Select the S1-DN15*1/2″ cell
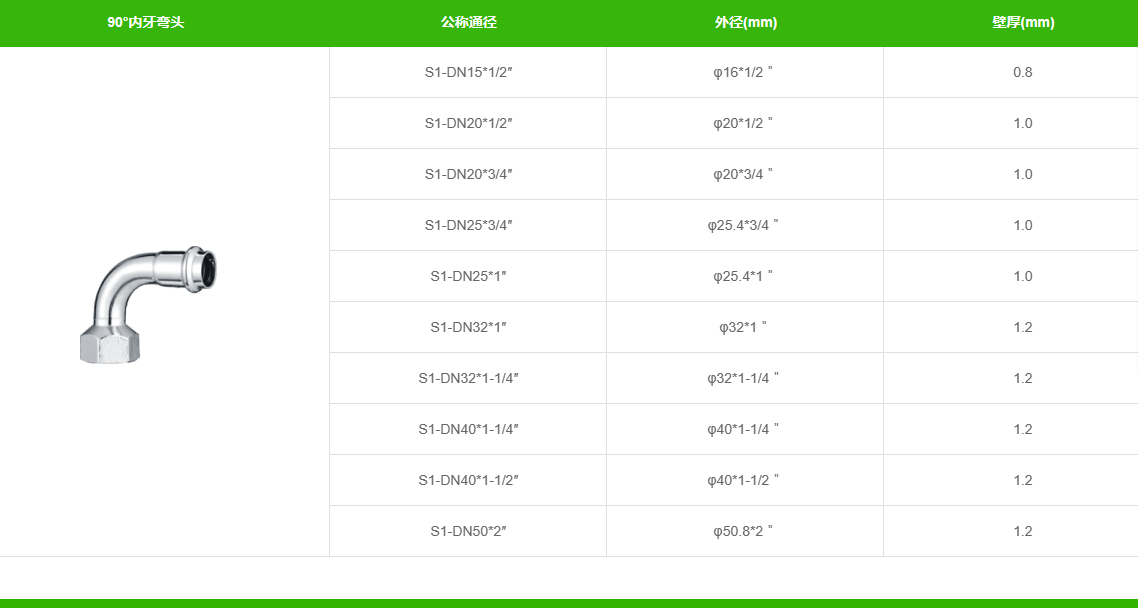The image size is (1138, 608). 468,72
